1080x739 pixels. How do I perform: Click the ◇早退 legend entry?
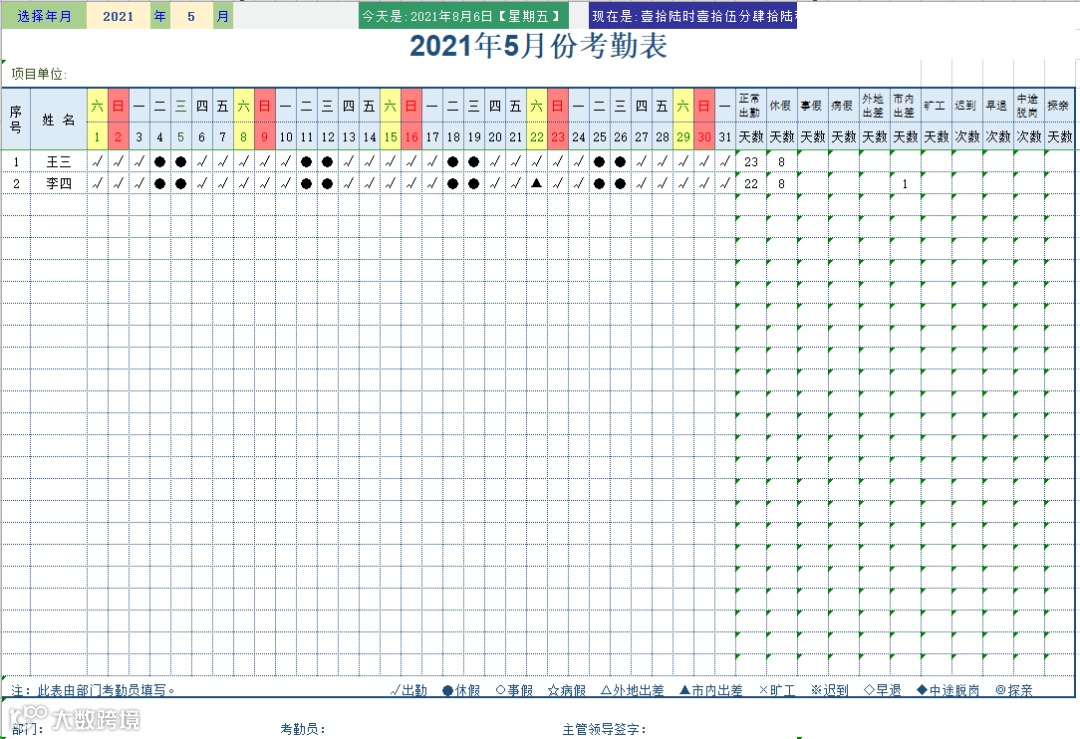(x=882, y=690)
